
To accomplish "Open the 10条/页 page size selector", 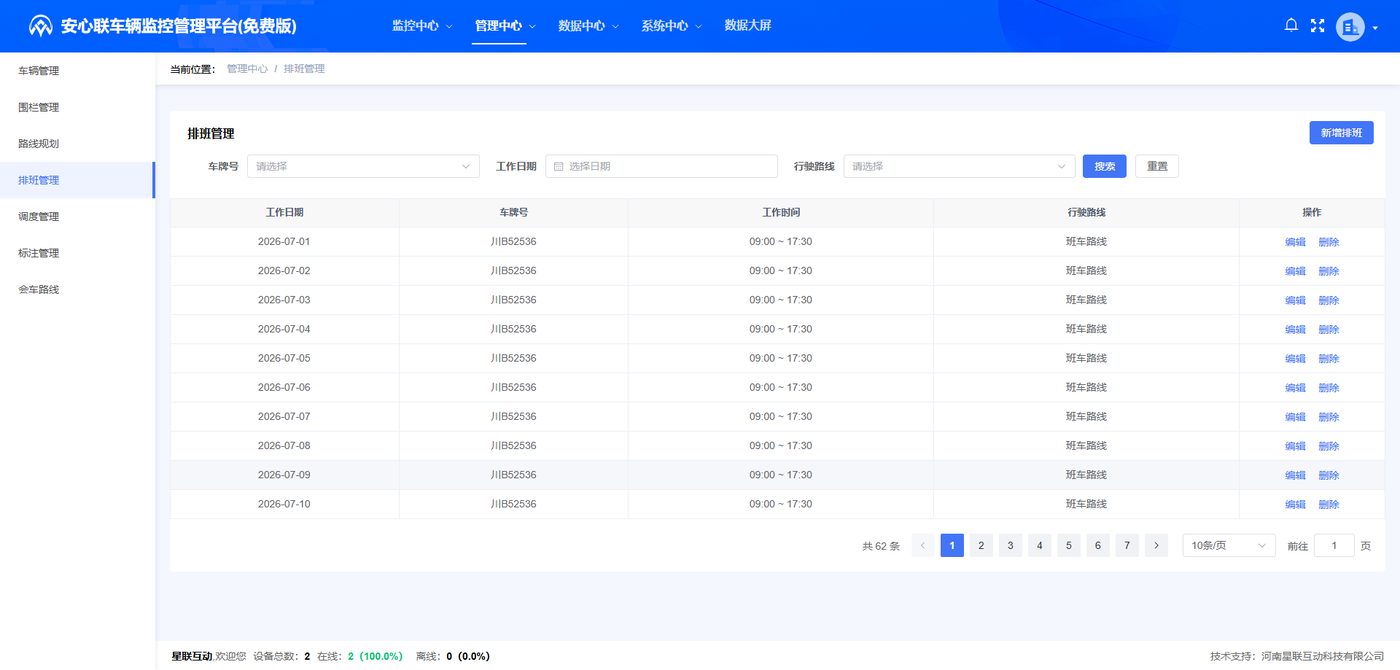I will tap(1229, 545).
